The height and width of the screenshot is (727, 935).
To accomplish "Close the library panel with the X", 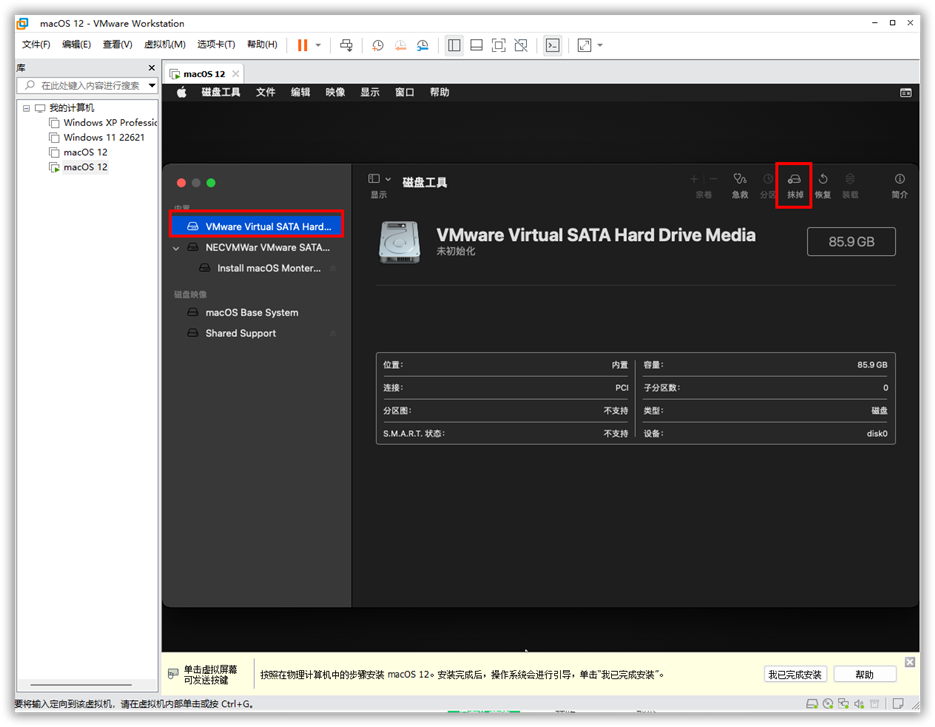I will point(151,68).
